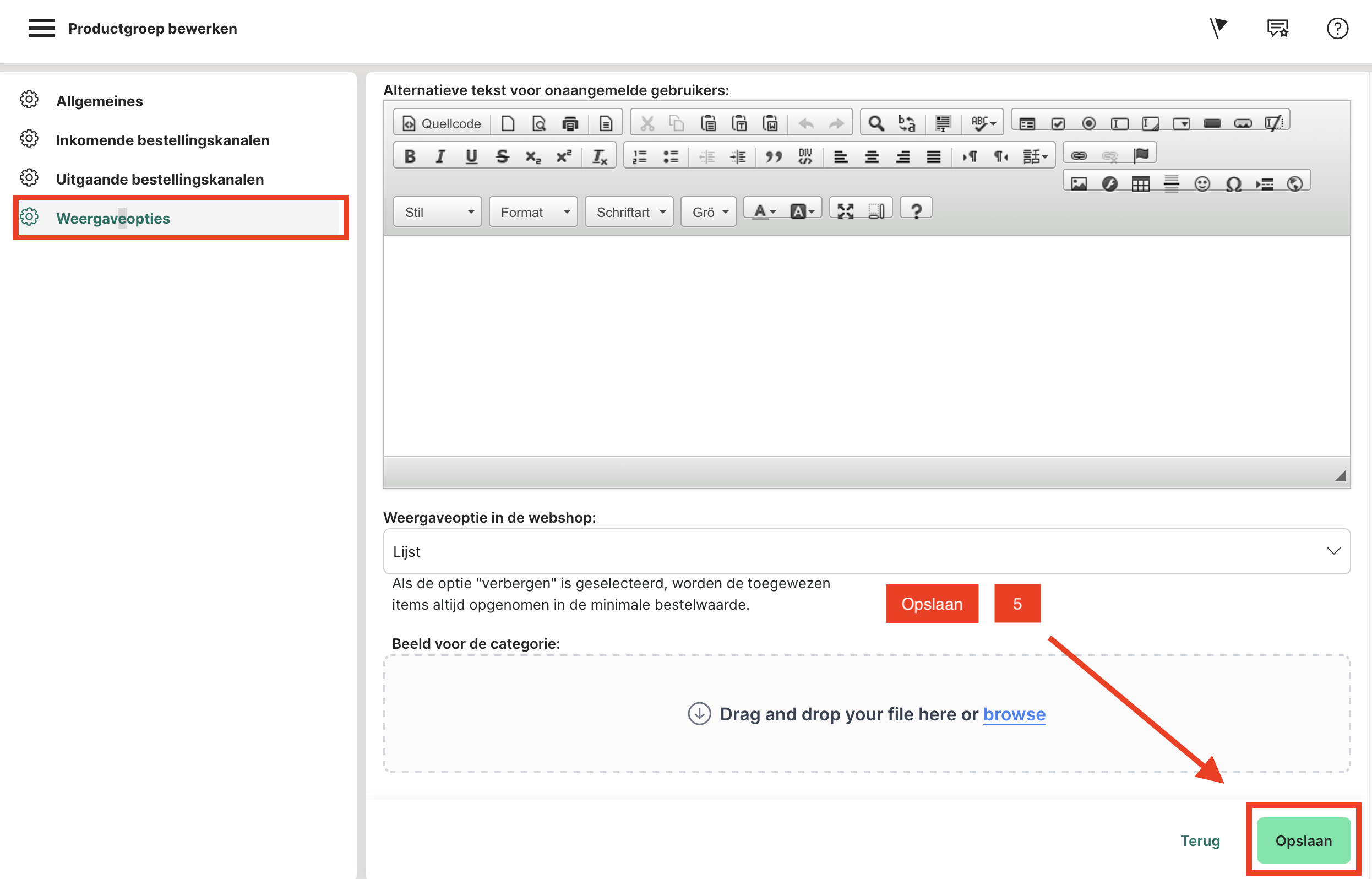Screen dimensions: 1372x879
Task: Insert a table using the table icon
Action: pyautogui.click(x=1140, y=184)
